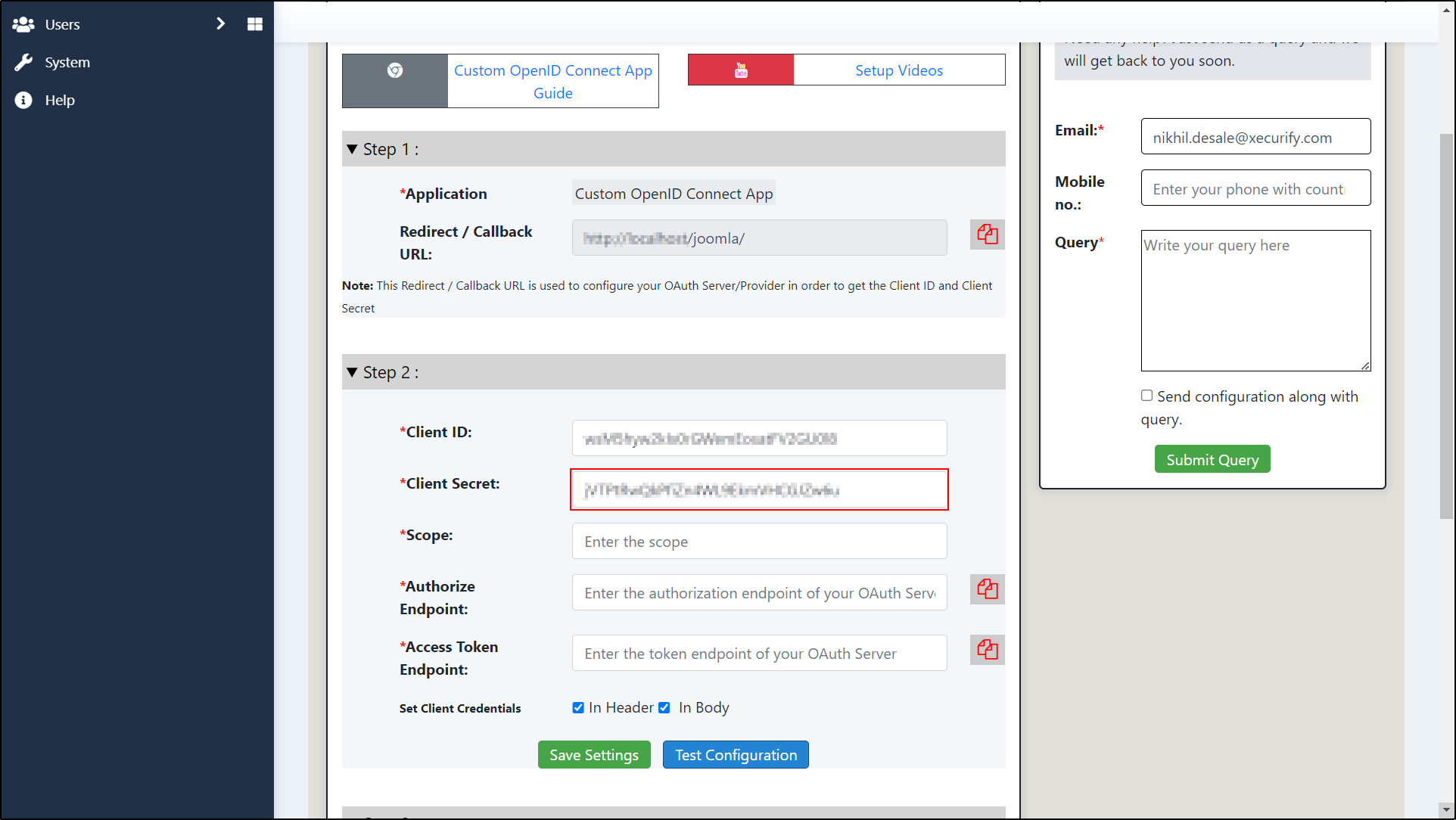Click the grid icon in the sidebar header
This screenshot has width=1456, height=820.
254,23
